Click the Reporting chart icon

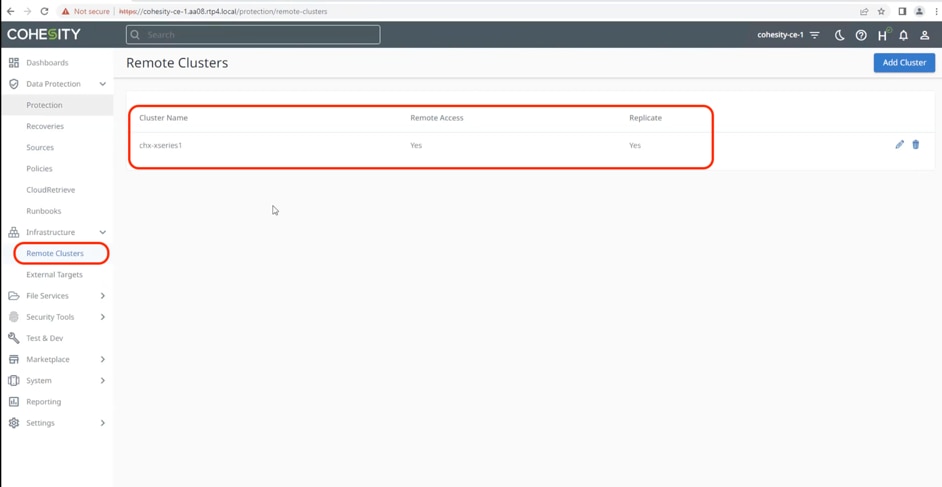14,402
